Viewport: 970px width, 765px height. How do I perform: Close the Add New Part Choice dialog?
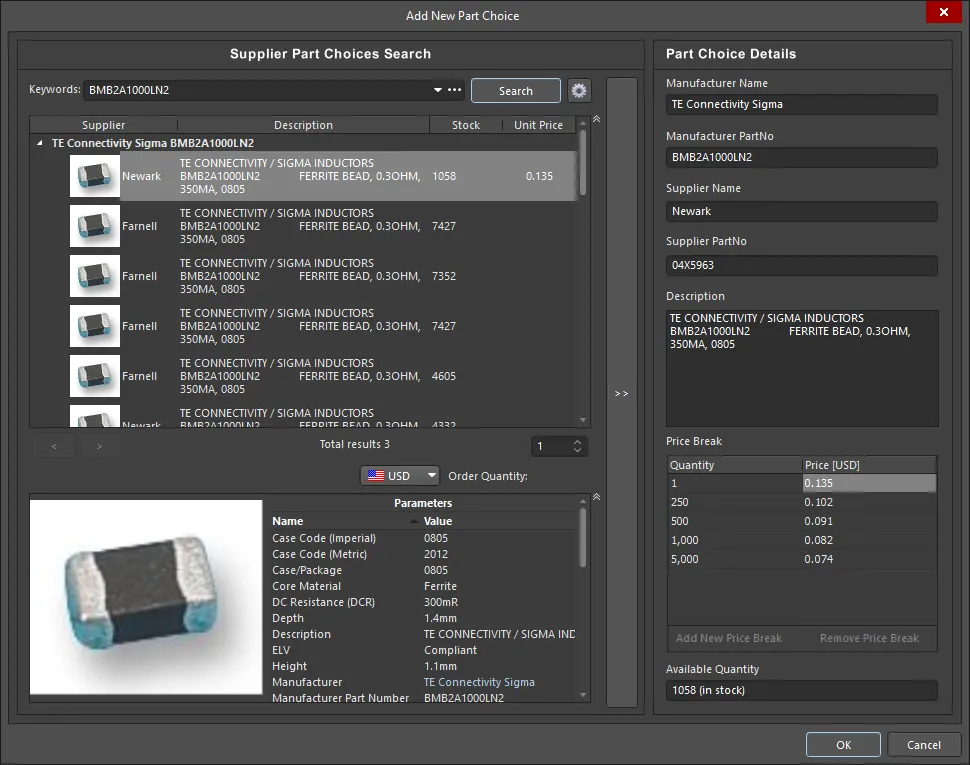coord(943,12)
